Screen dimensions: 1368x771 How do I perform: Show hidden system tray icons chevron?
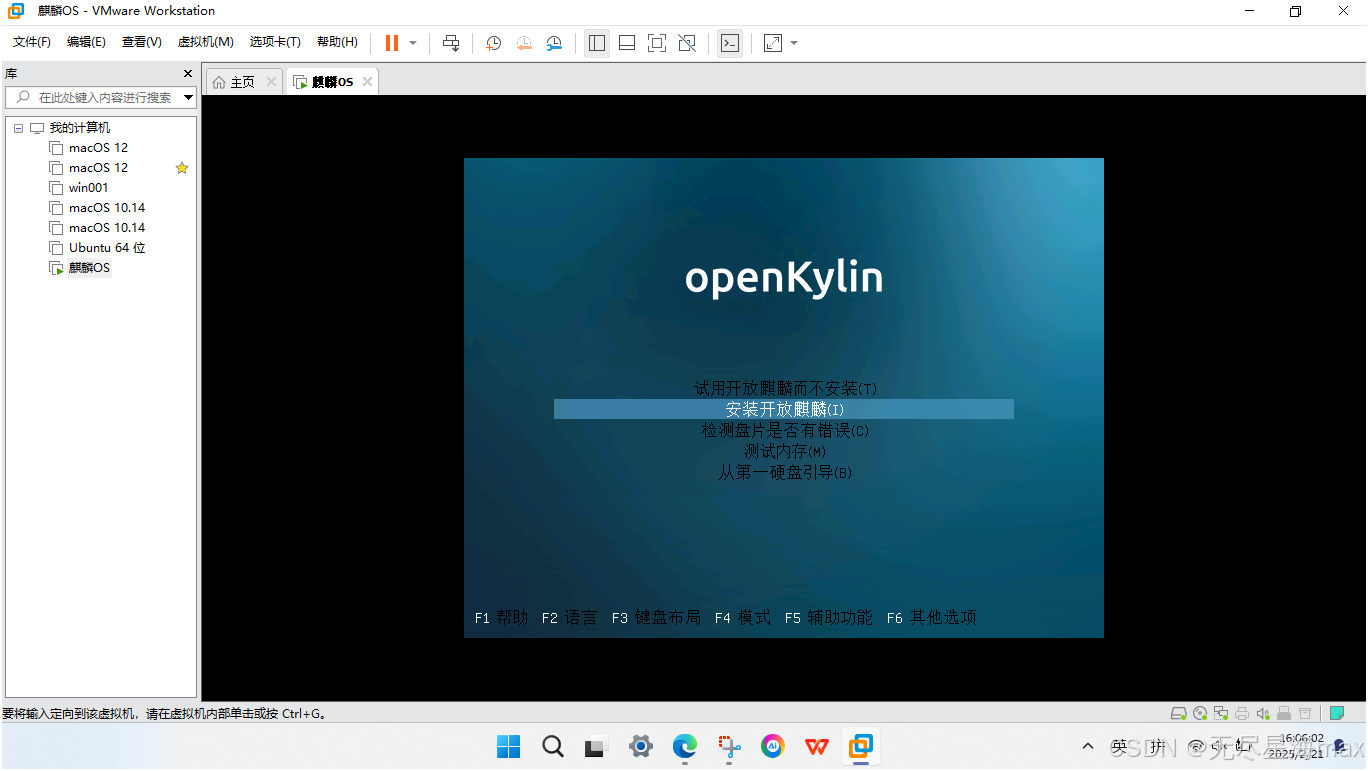pos(1088,746)
